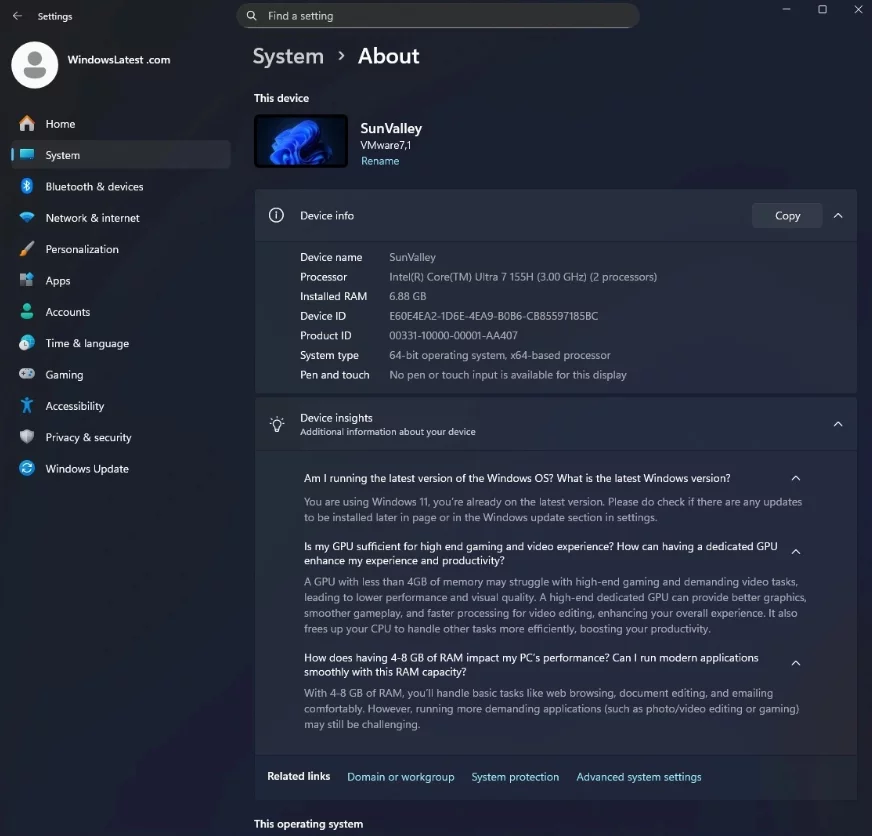The image size is (872, 836).
Task: Select System in the sidebar
Action: [x=121, y=155]
